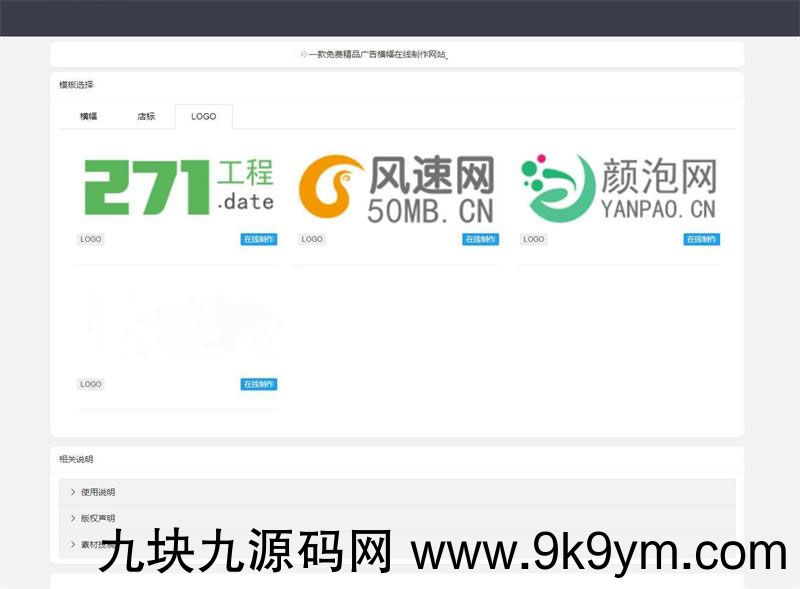Select the LOGO tab in template chooser

tap(203, 117)
